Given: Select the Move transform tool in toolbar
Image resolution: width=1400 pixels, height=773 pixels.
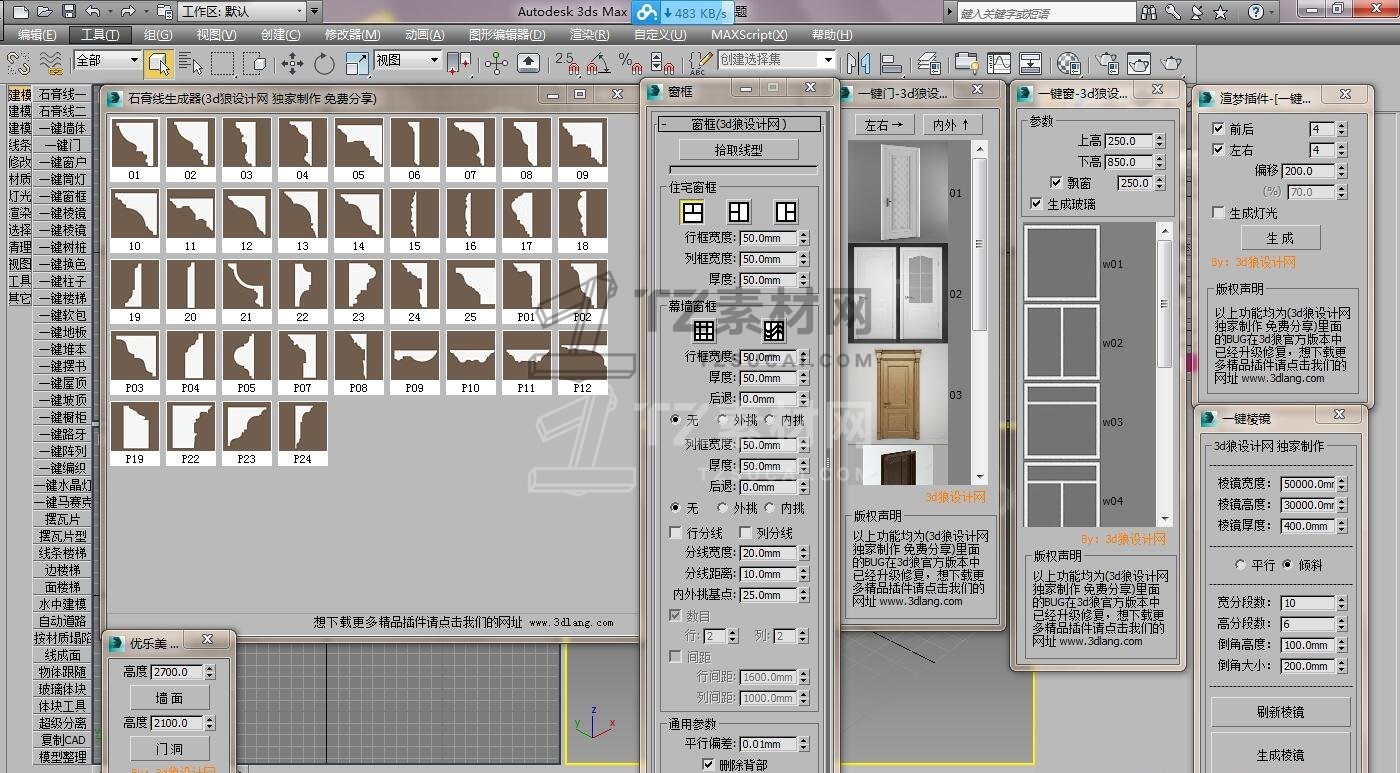Looking at the screenshot, I should tap(292, 64).
